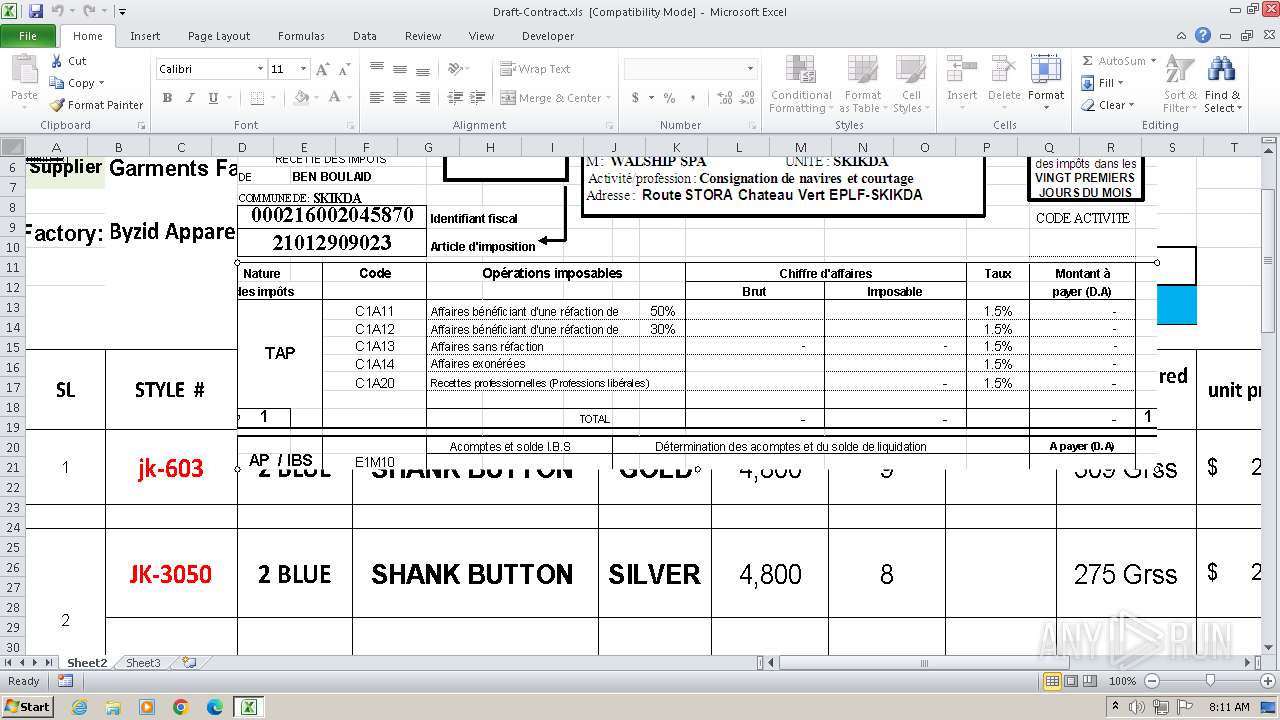Open the font size dropdown
This screenshot has width=1280, height=720.
pyautogui.click(x=303, y=69)
